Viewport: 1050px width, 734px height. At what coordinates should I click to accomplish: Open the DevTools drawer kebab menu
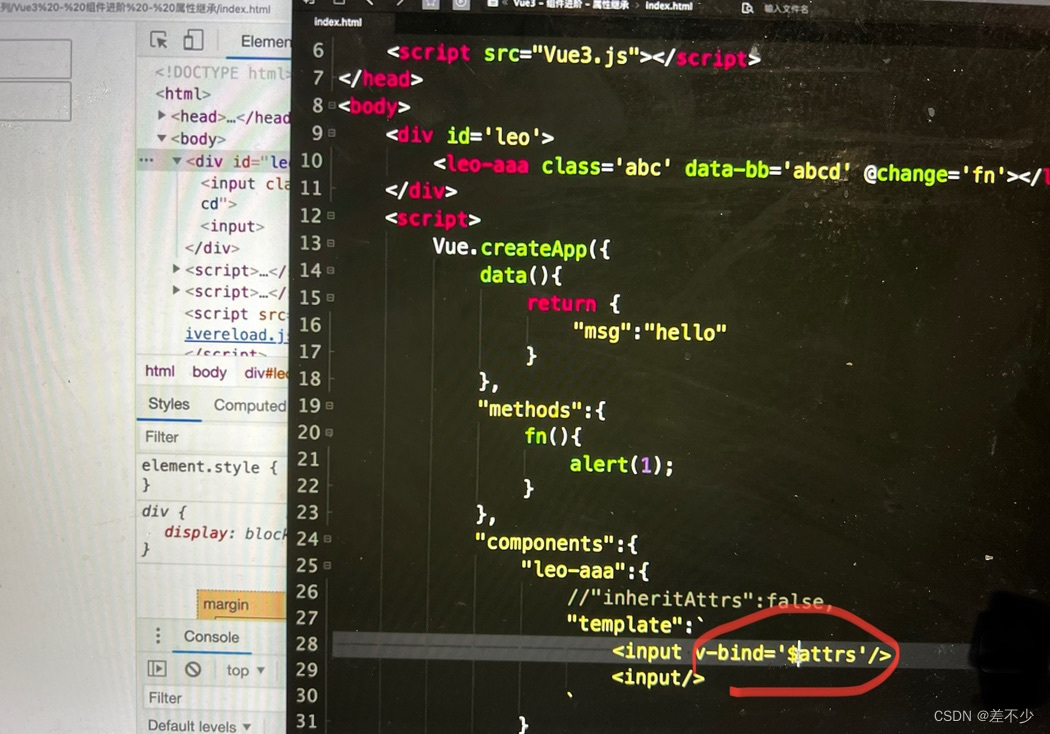[x=158, y=636]
